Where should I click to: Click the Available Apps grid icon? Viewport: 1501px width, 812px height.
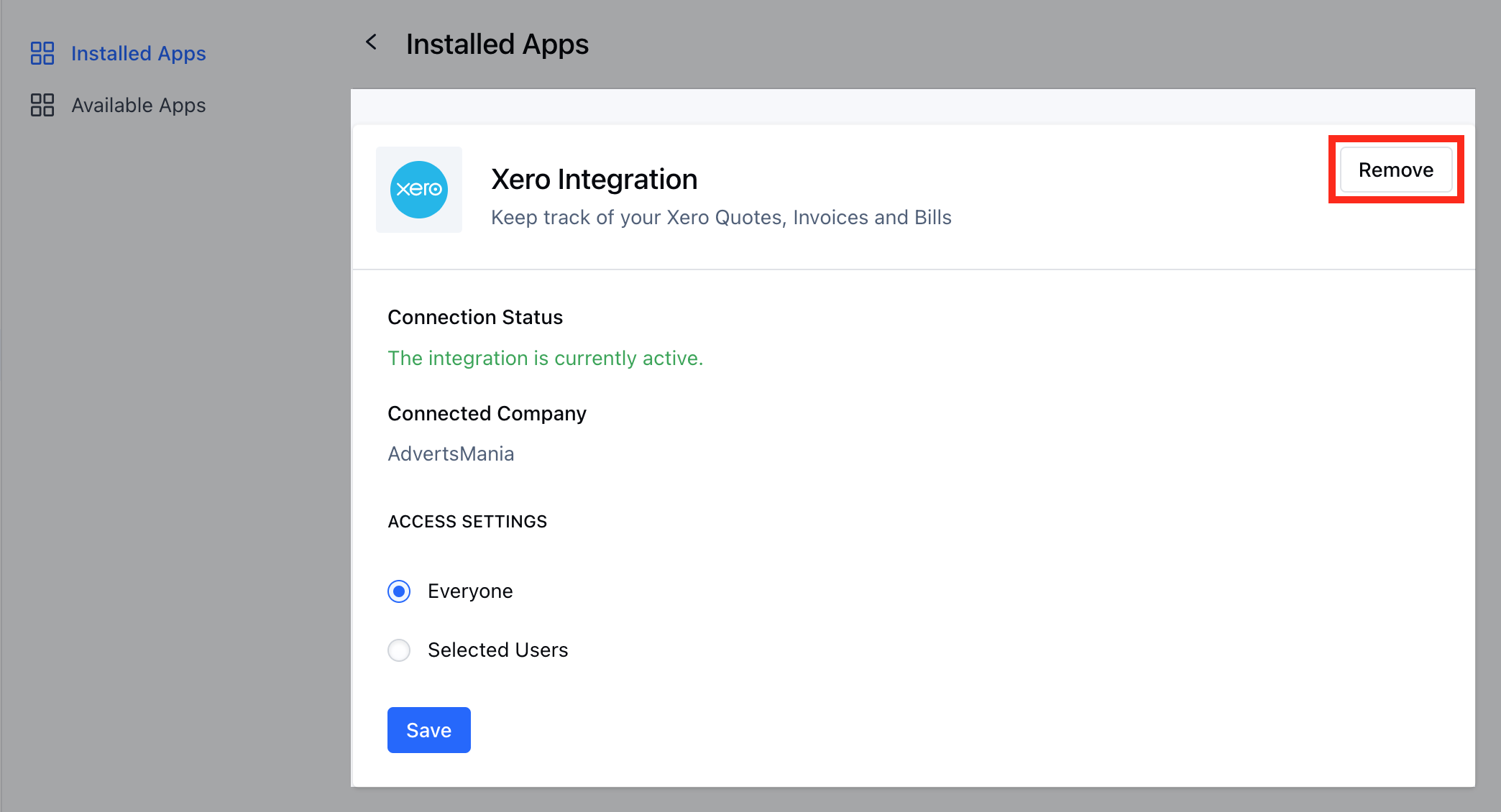point(42,105)
